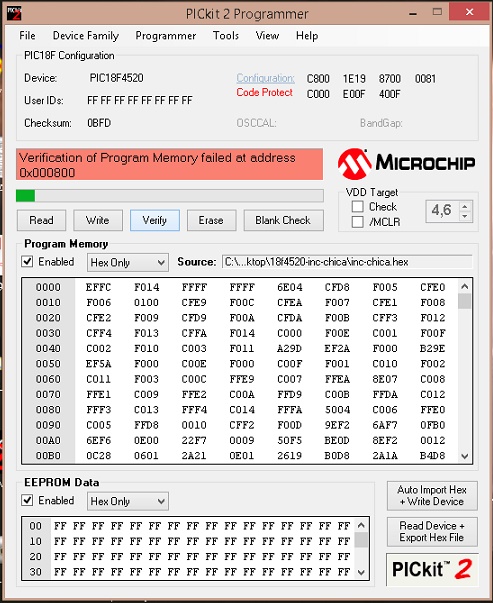
Task: Click the Erase button
Action: coord(211,220)
